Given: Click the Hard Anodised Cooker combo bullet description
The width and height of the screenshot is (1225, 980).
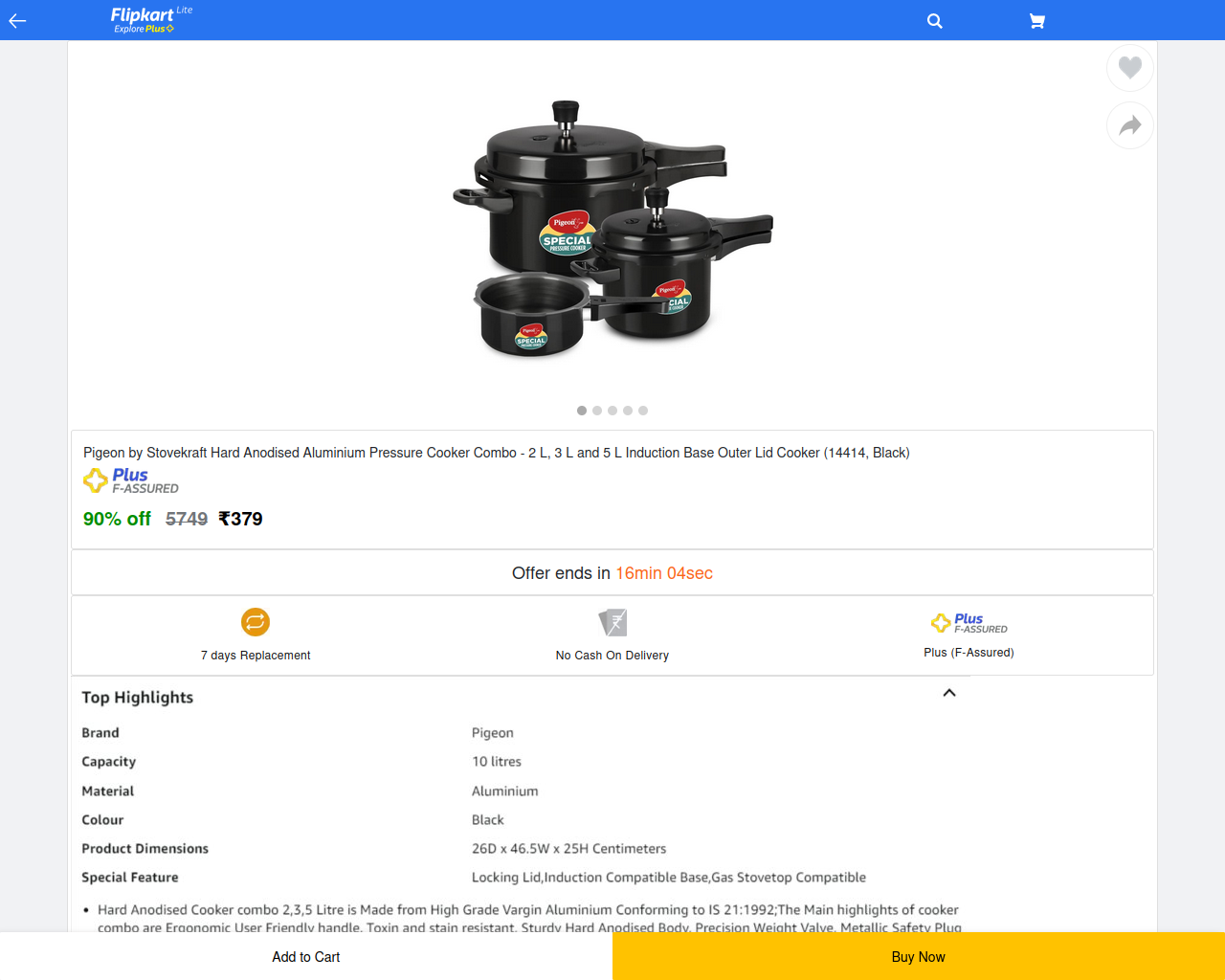Looking at the screenshot, I should 529,918.
